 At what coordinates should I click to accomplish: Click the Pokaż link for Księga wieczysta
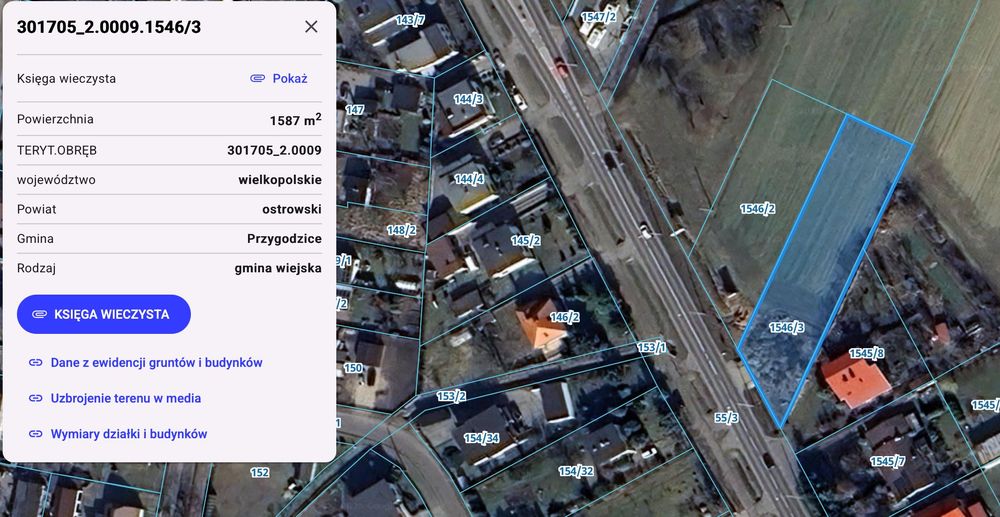(290, 78)
